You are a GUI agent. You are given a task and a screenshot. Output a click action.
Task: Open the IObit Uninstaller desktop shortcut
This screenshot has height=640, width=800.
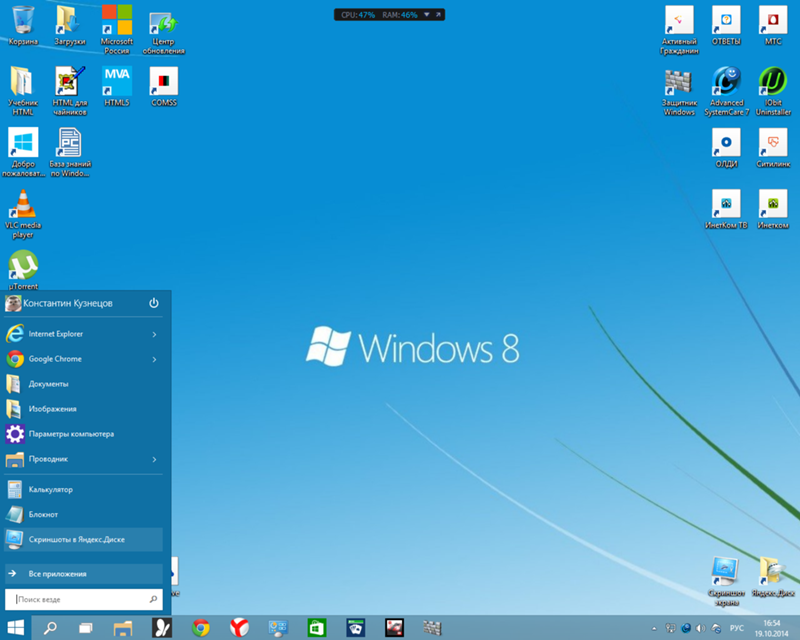(x=772, y=80)
